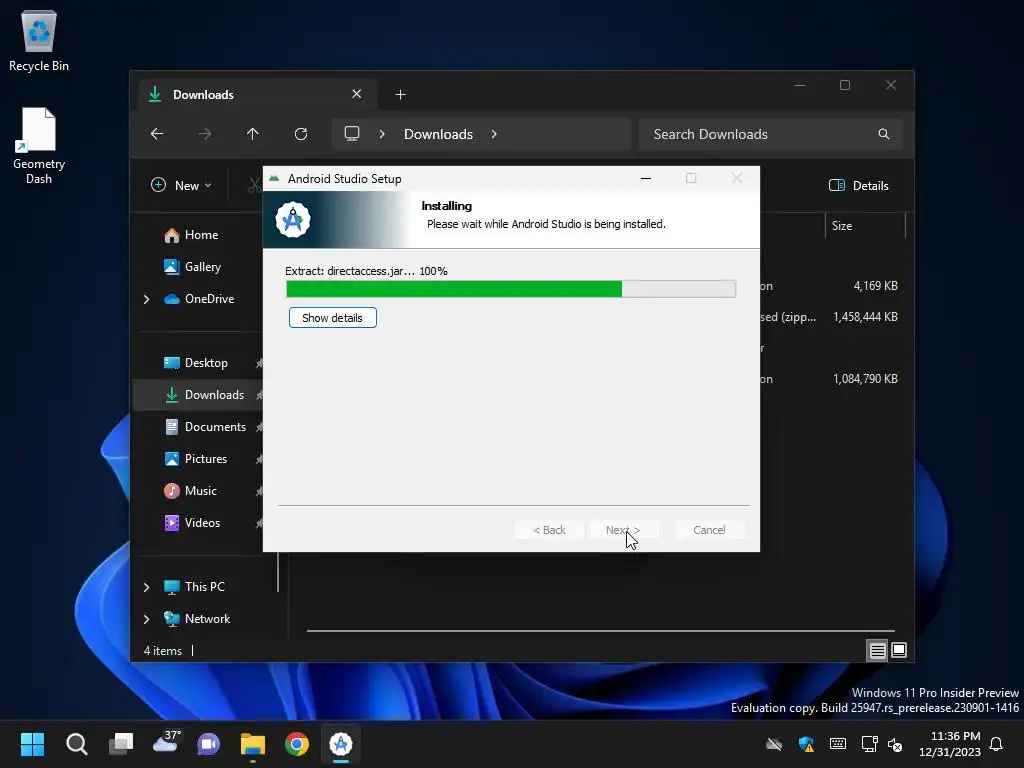Click Downloads in the address bar path
This screenshot has width=1024, height=768.
tap(438, 134)
